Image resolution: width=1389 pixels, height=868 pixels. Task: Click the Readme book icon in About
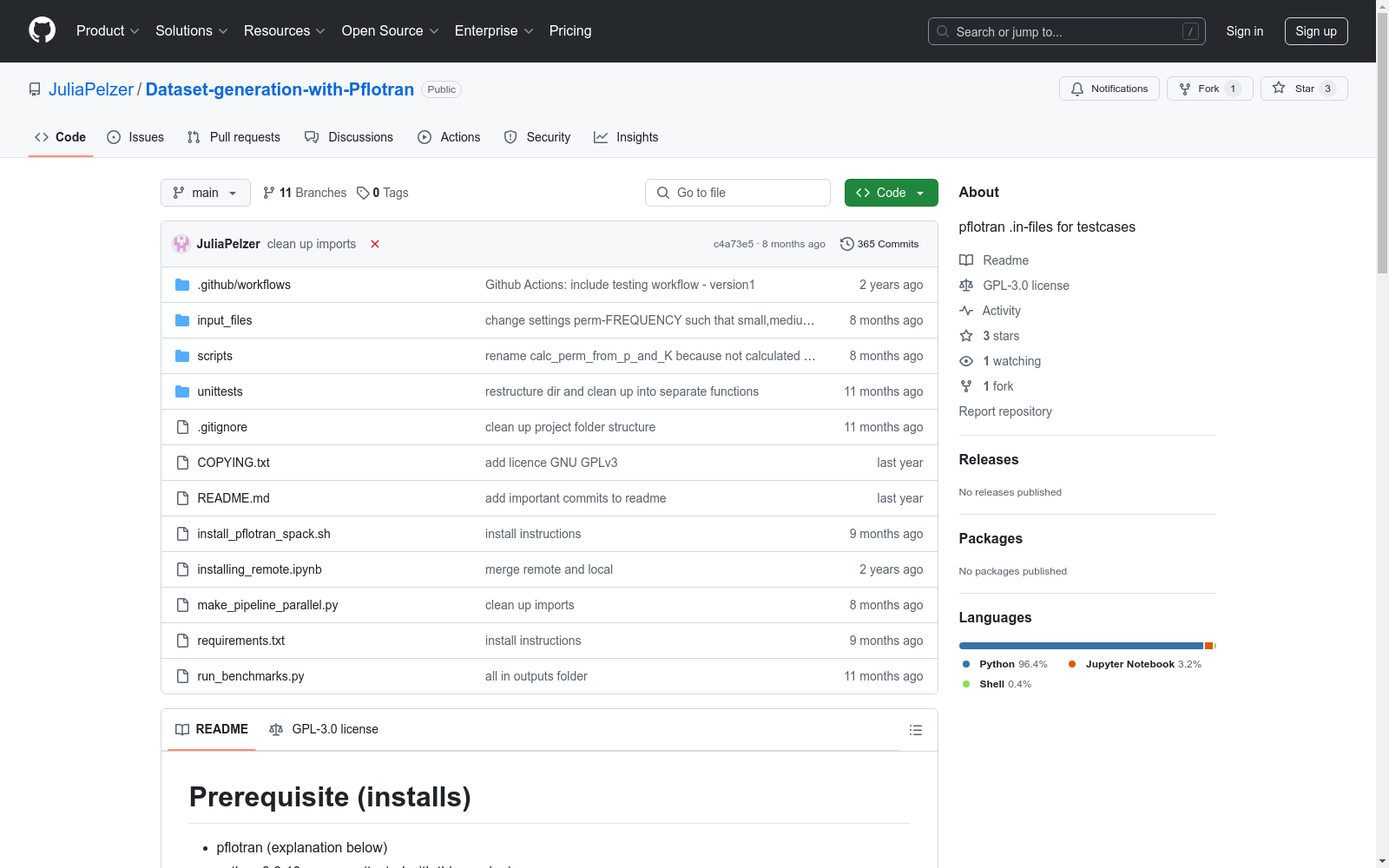click(x=966, y=260)
